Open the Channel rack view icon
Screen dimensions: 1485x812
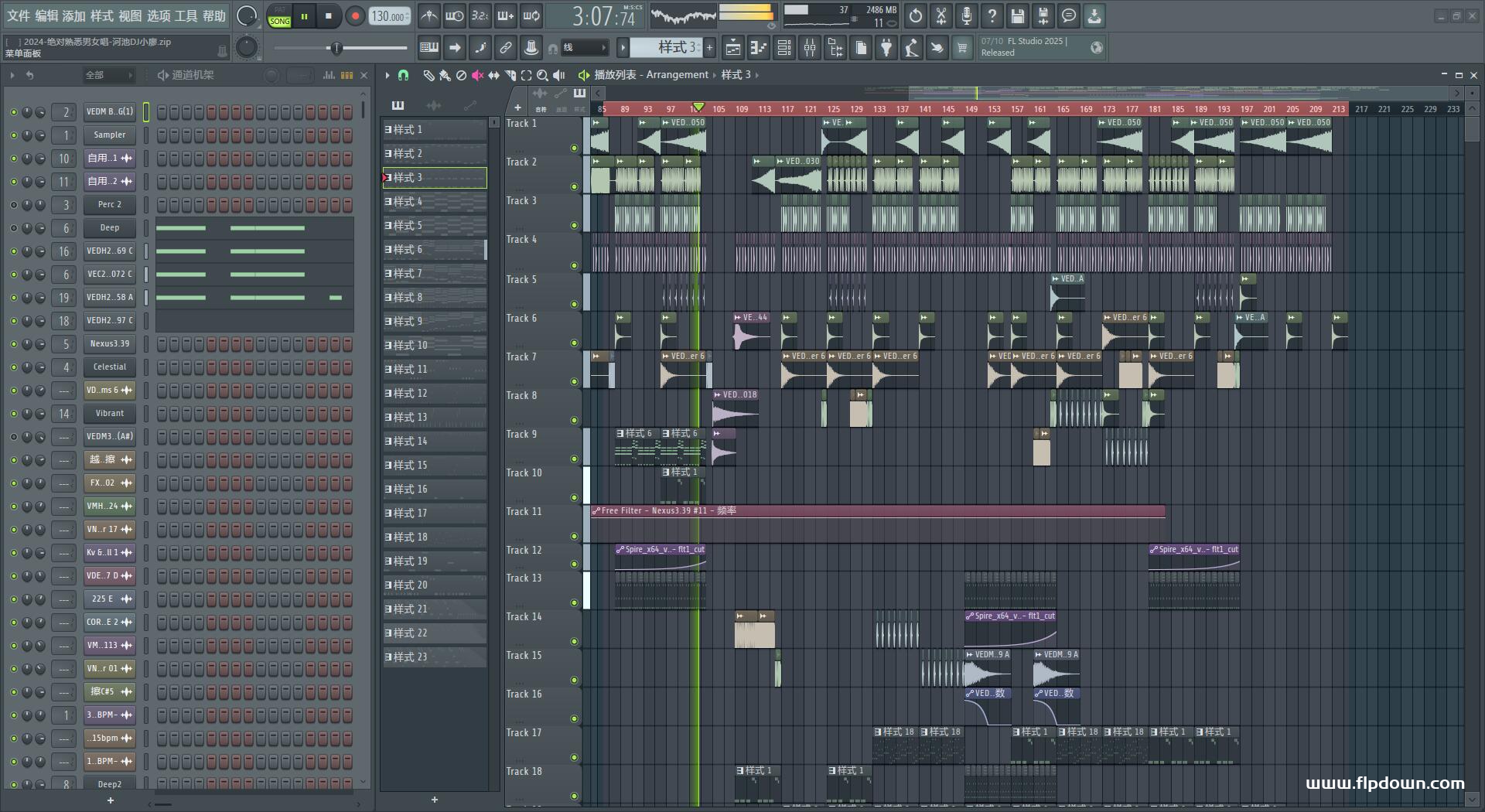pos(783,48)
